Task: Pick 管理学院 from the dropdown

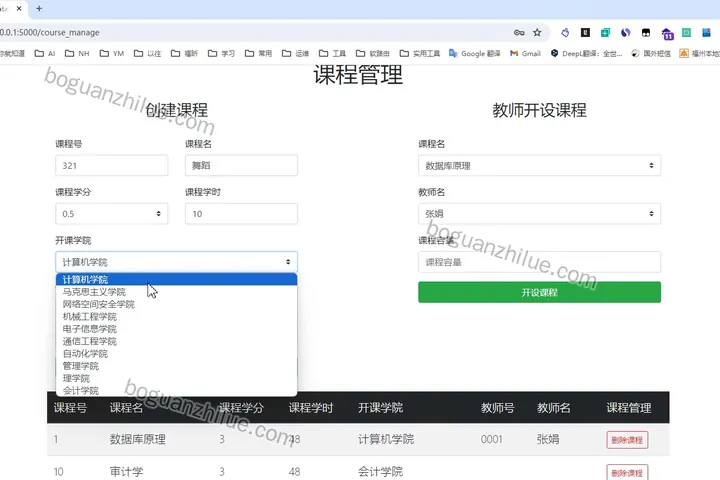Action: pos(176,366)
